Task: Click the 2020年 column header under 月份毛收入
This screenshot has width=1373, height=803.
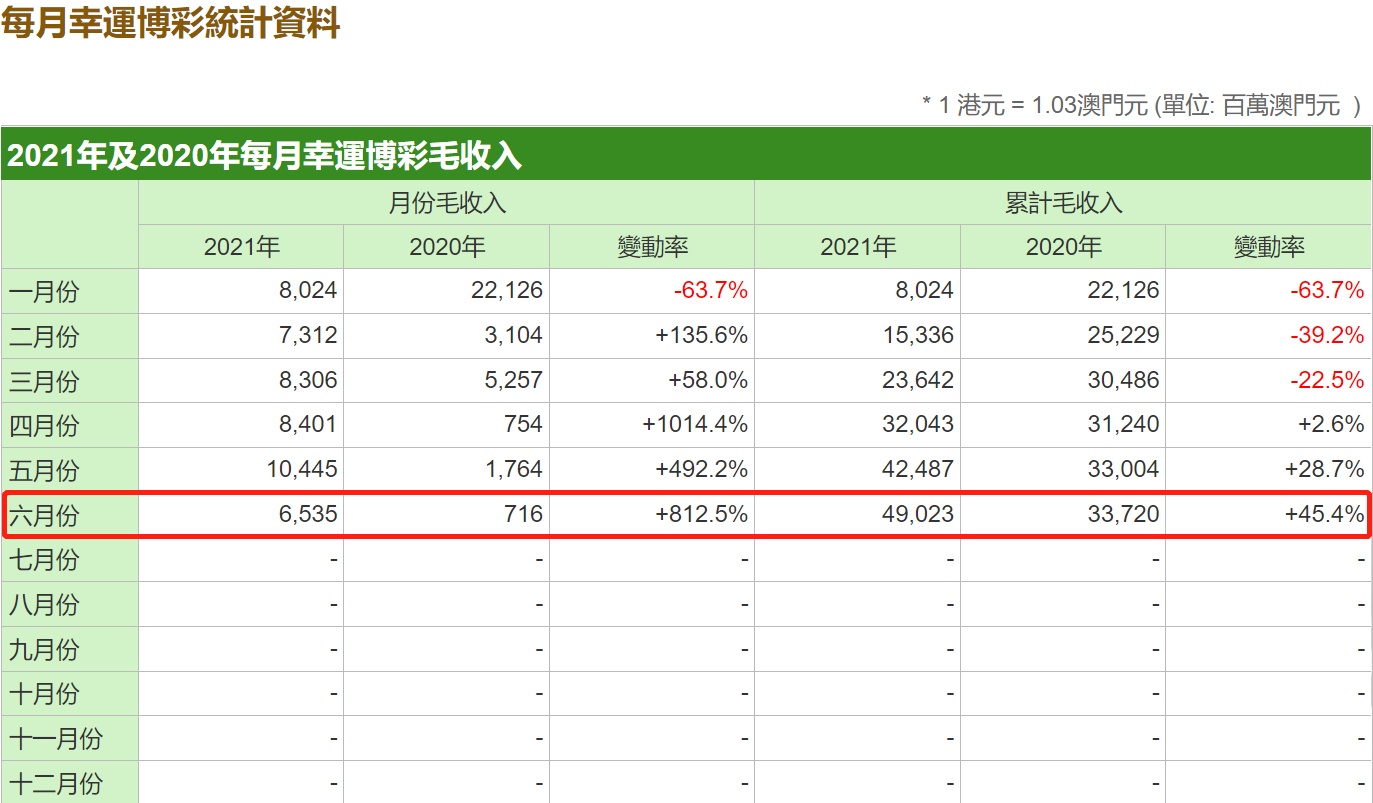Action: click(x=447, y=247)
